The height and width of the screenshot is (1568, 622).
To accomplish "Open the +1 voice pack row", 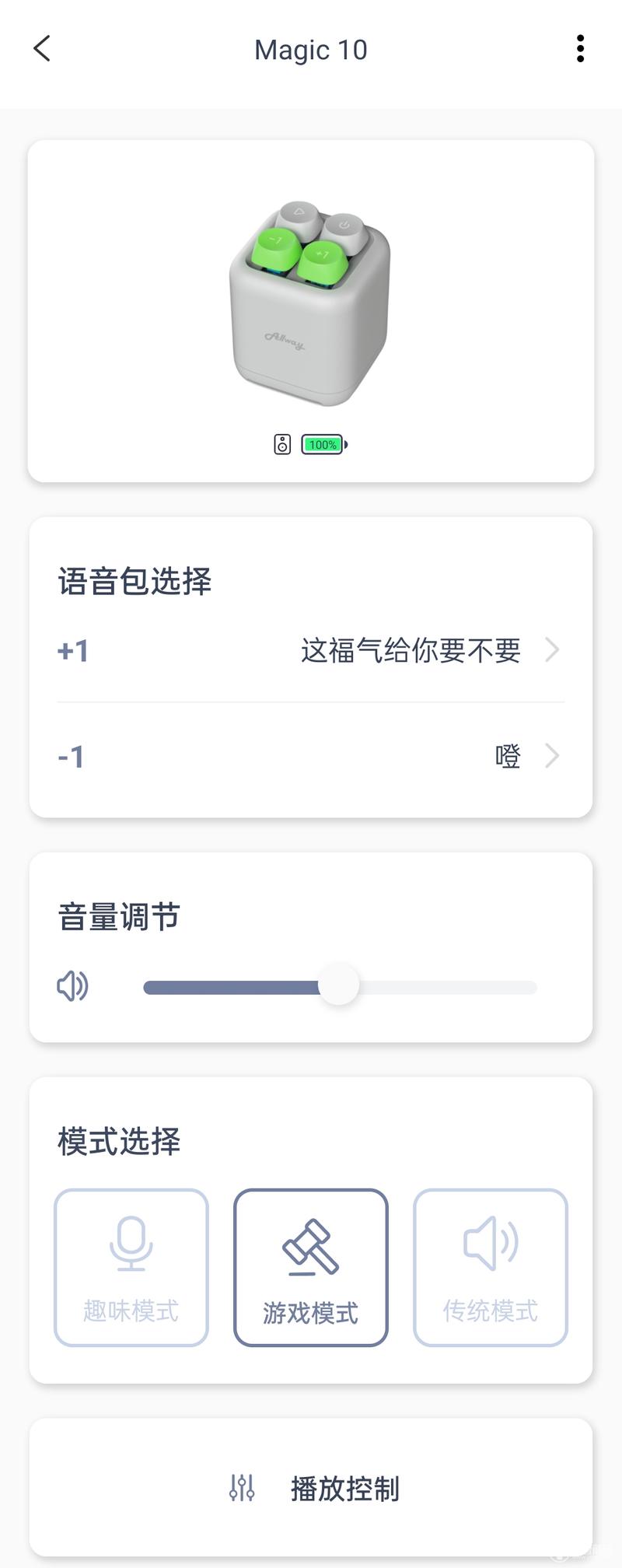I will coord(311,650).
